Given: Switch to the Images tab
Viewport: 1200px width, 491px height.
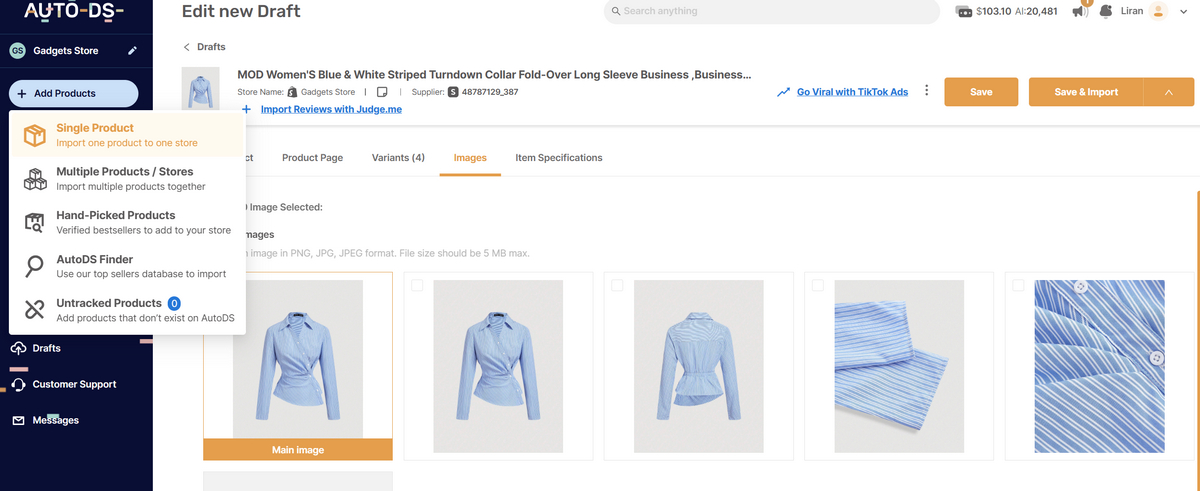Looking at the screenshot, I should click(x=470, y=158).
